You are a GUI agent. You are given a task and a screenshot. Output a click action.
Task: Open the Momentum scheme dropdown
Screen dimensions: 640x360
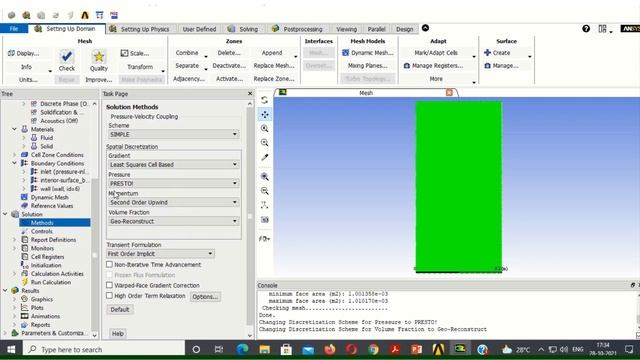tap(173, 202)
